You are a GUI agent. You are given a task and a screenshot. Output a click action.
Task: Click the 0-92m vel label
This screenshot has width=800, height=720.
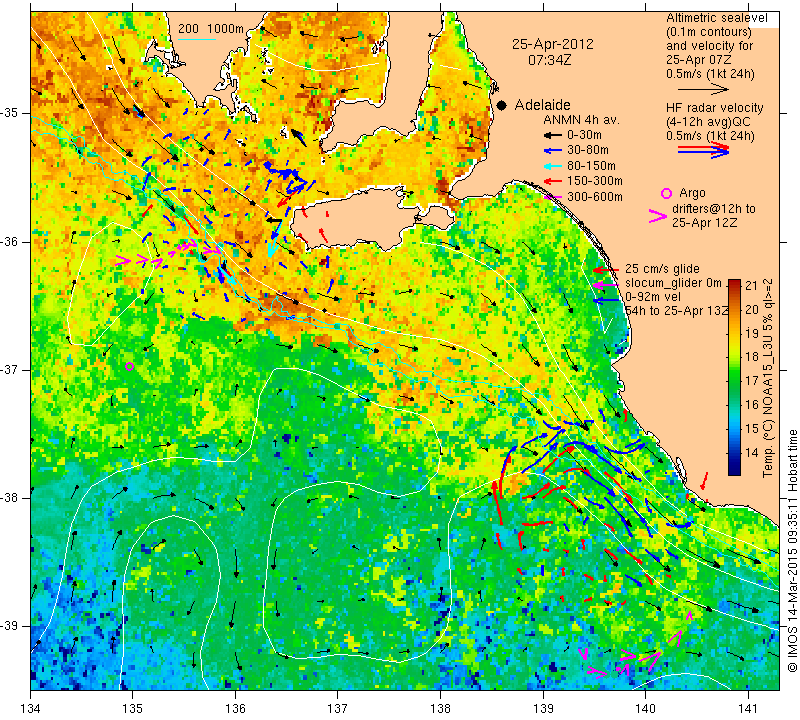653,297
